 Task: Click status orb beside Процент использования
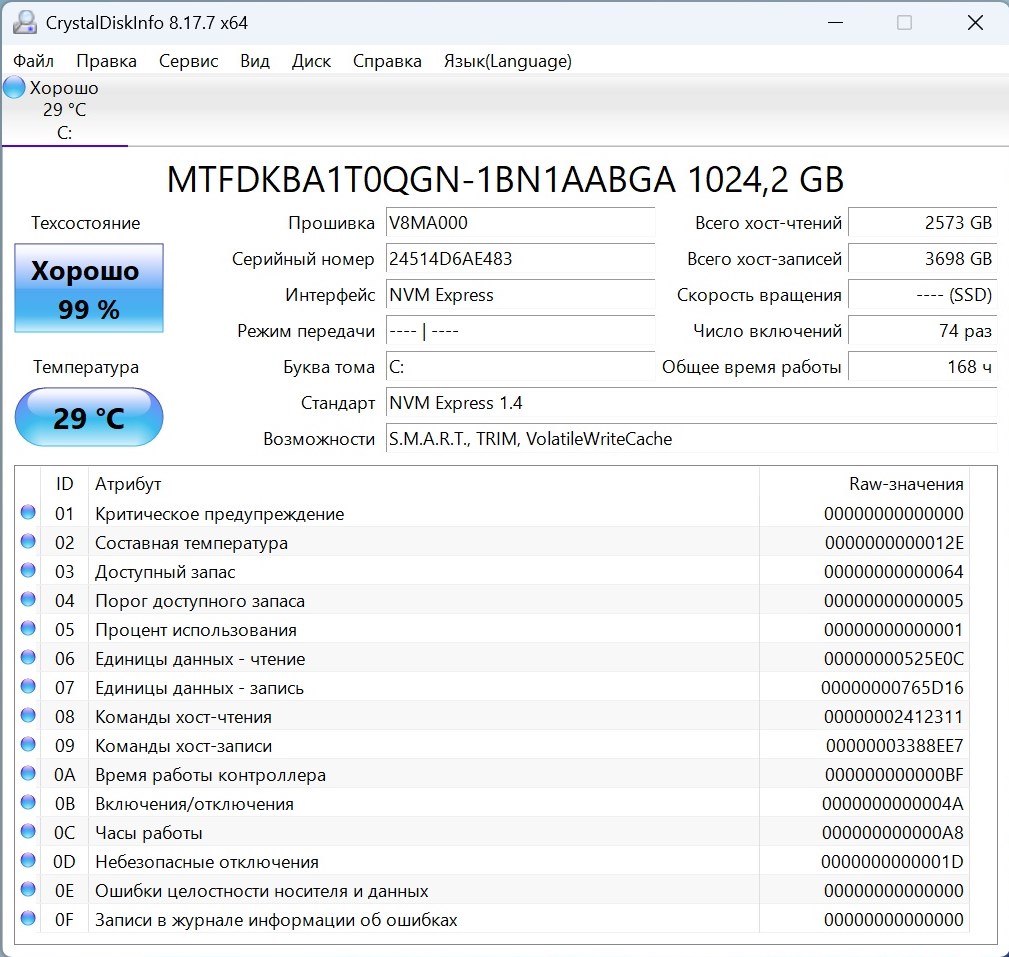pyautogui.click(x=28, y=630)
